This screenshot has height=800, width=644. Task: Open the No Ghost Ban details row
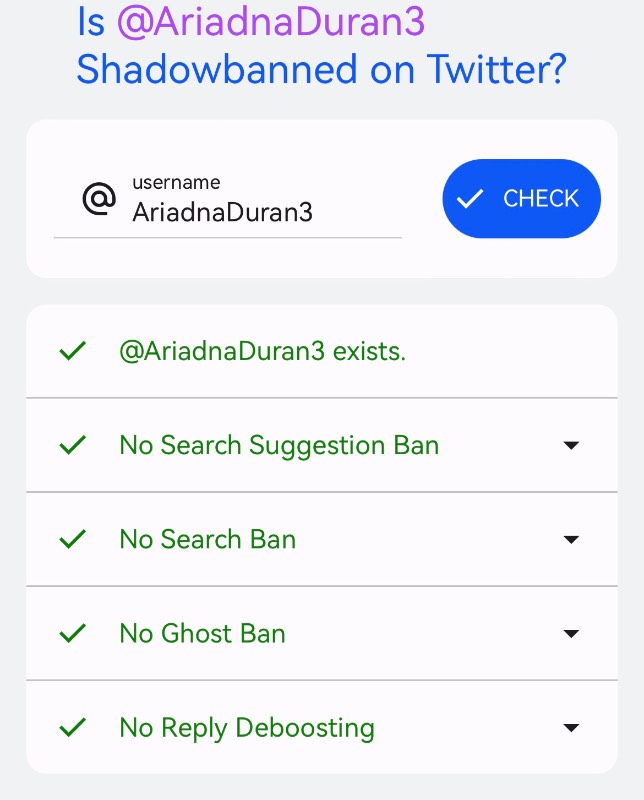pyautogui.click(x=322, y=633)
